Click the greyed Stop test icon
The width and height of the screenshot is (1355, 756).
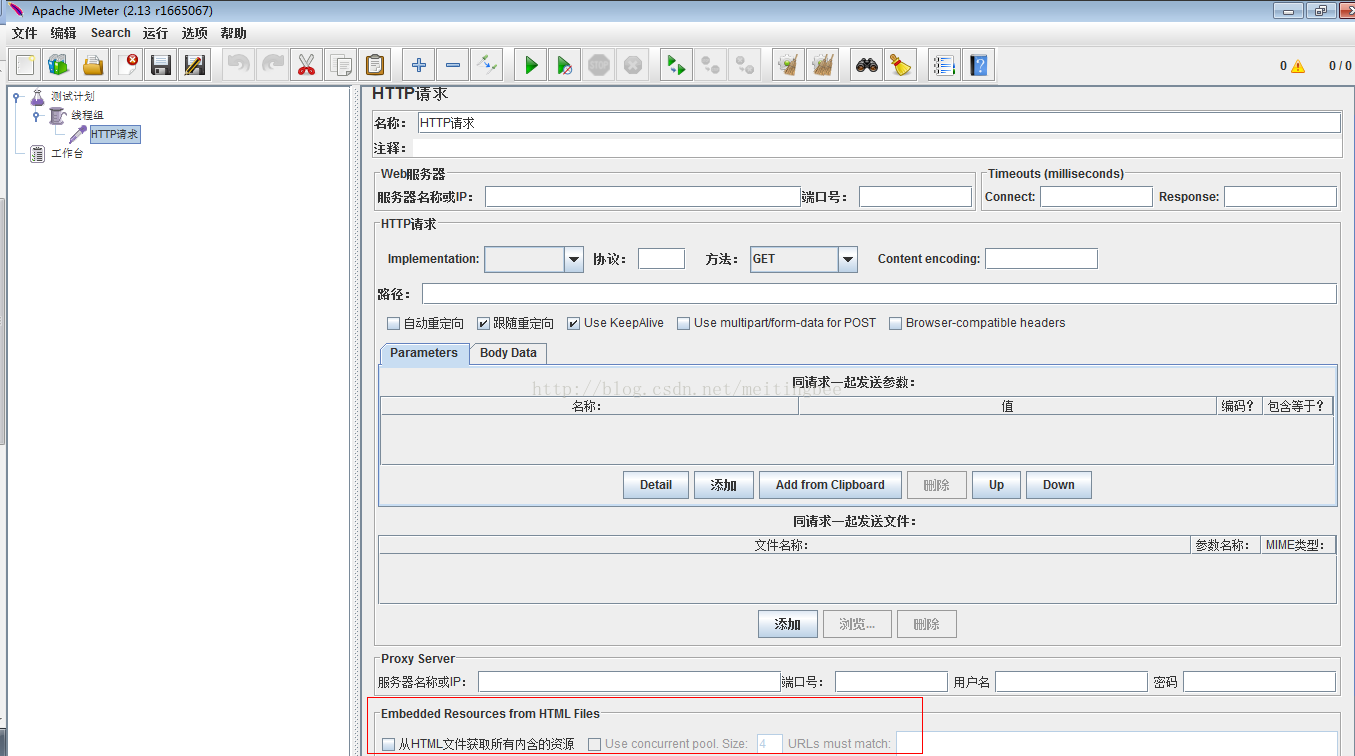599,66
